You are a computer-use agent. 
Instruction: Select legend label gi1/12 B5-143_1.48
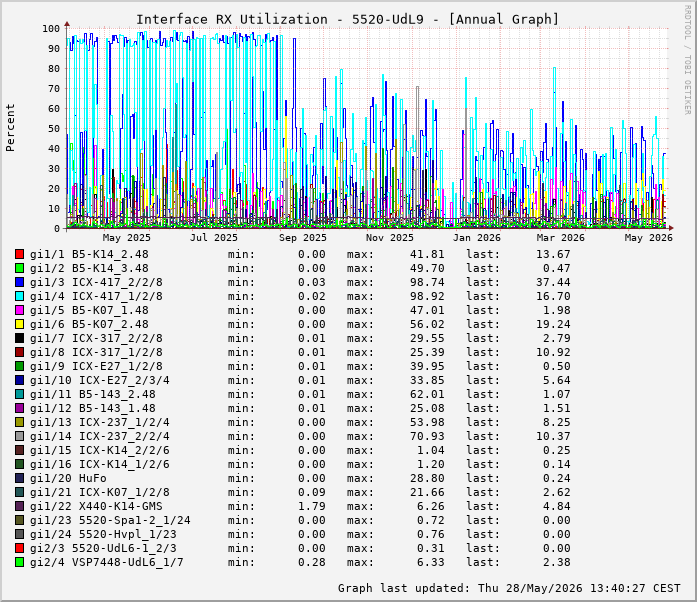(x=92, y=408)
